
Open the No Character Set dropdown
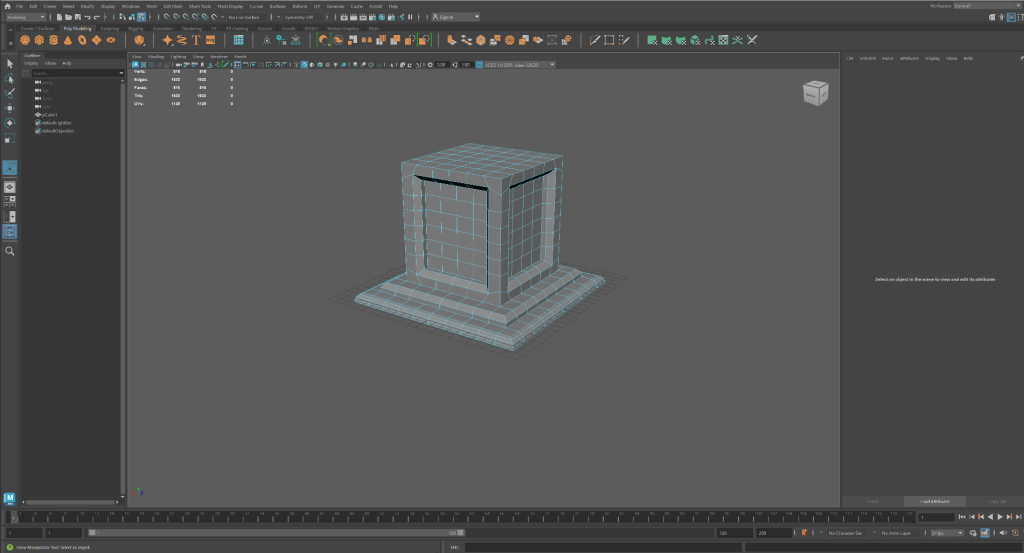click(x=846, y=533)
